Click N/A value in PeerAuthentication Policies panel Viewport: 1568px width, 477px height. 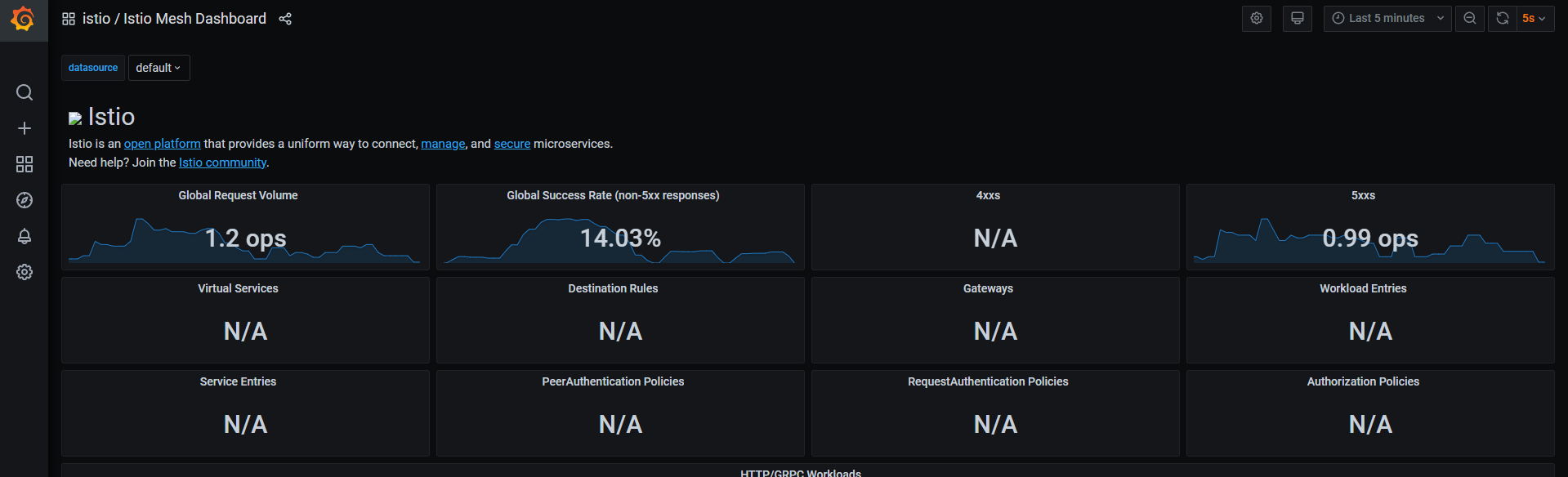tap(620, 425)
